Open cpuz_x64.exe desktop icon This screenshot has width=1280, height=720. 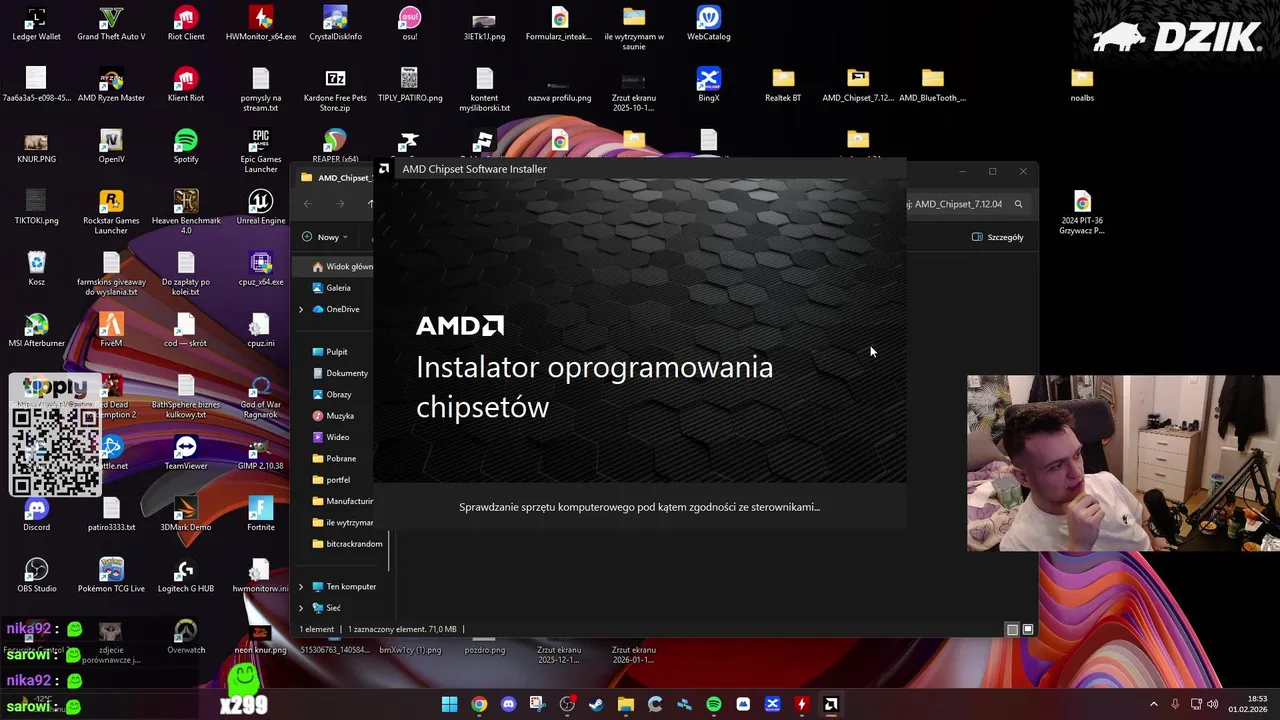261,268
